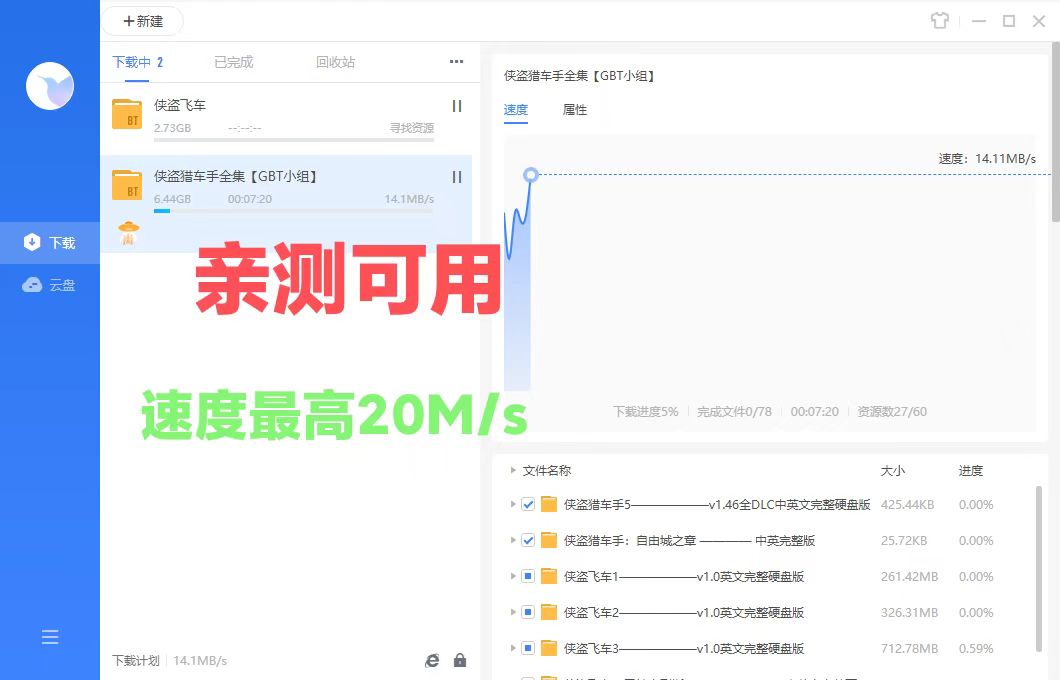
Task: Pause the 侠盗猎车手全集 download
Action: [x=457, y=177]
